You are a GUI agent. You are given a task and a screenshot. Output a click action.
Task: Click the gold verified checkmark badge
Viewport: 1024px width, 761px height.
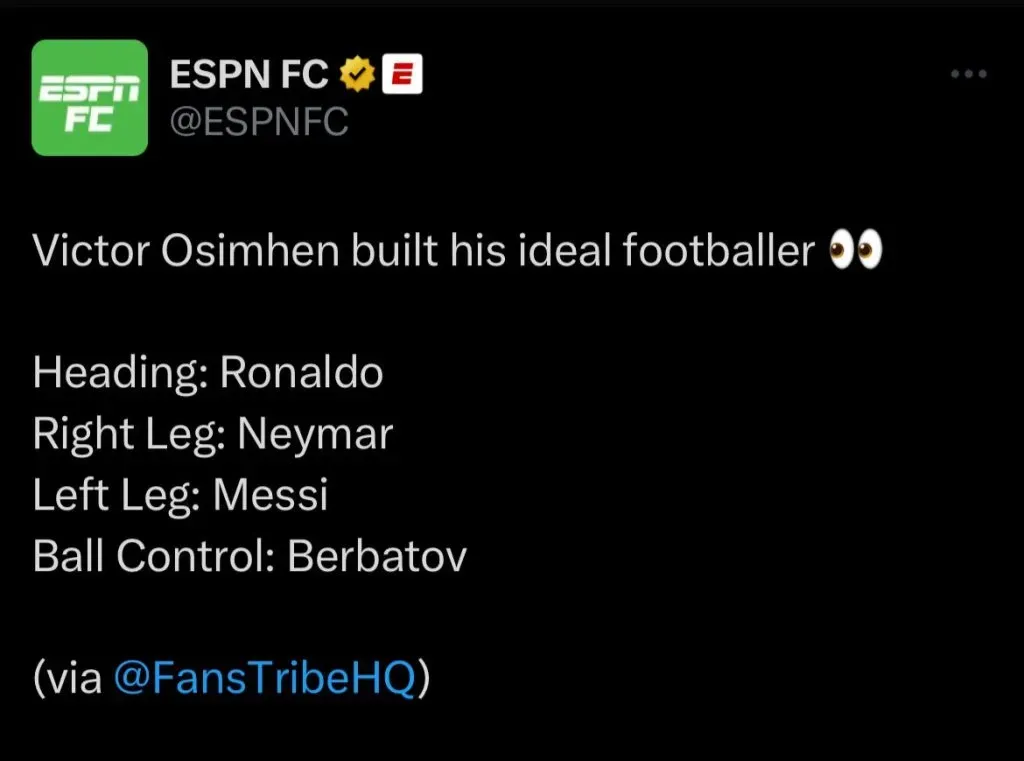(358, 73)
